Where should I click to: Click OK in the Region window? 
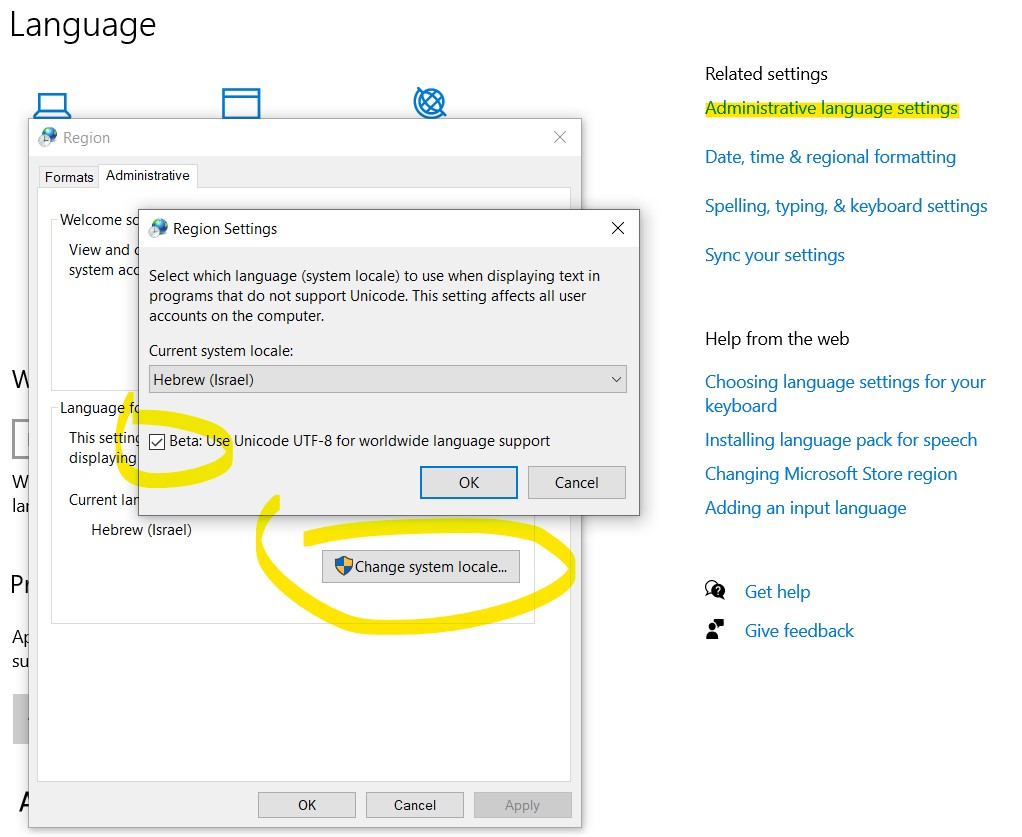(x=307, y=805)
